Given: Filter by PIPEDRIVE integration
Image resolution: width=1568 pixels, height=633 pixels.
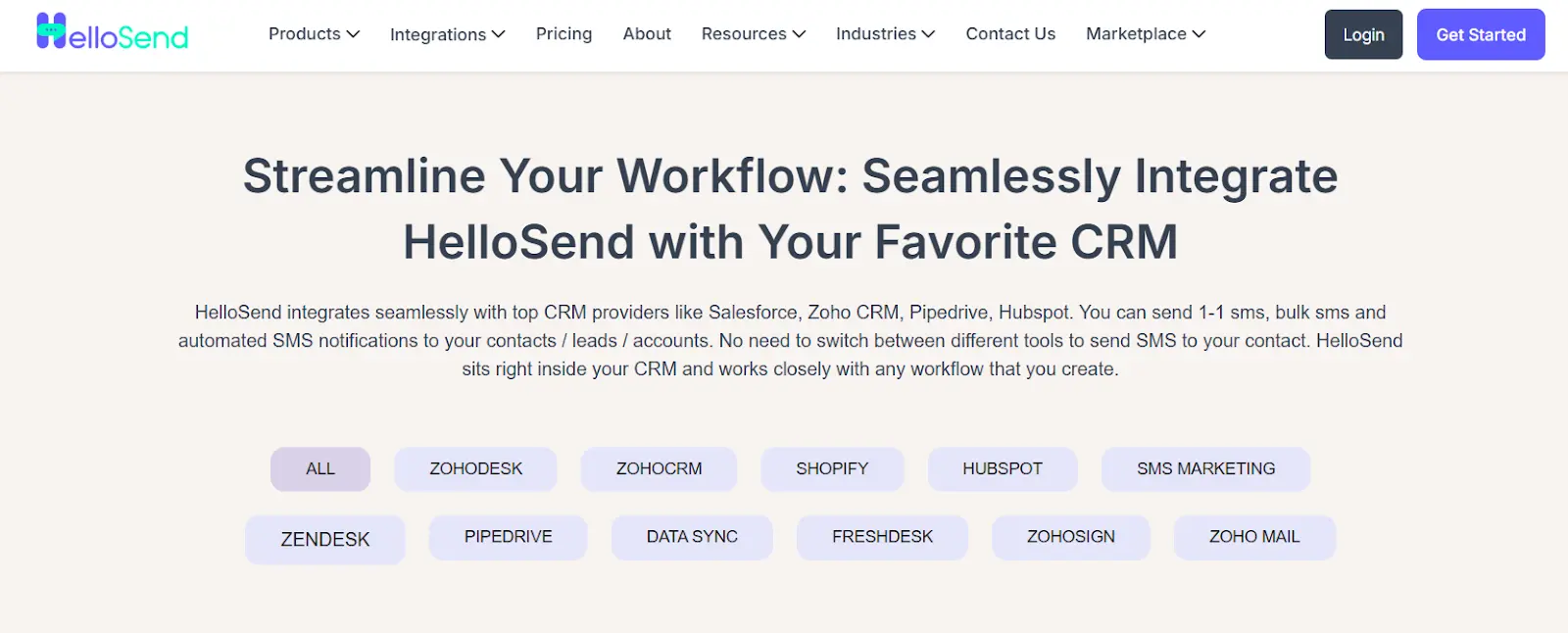Looking at the screenshot, I should pyautogui.click(x=507, y=536).
